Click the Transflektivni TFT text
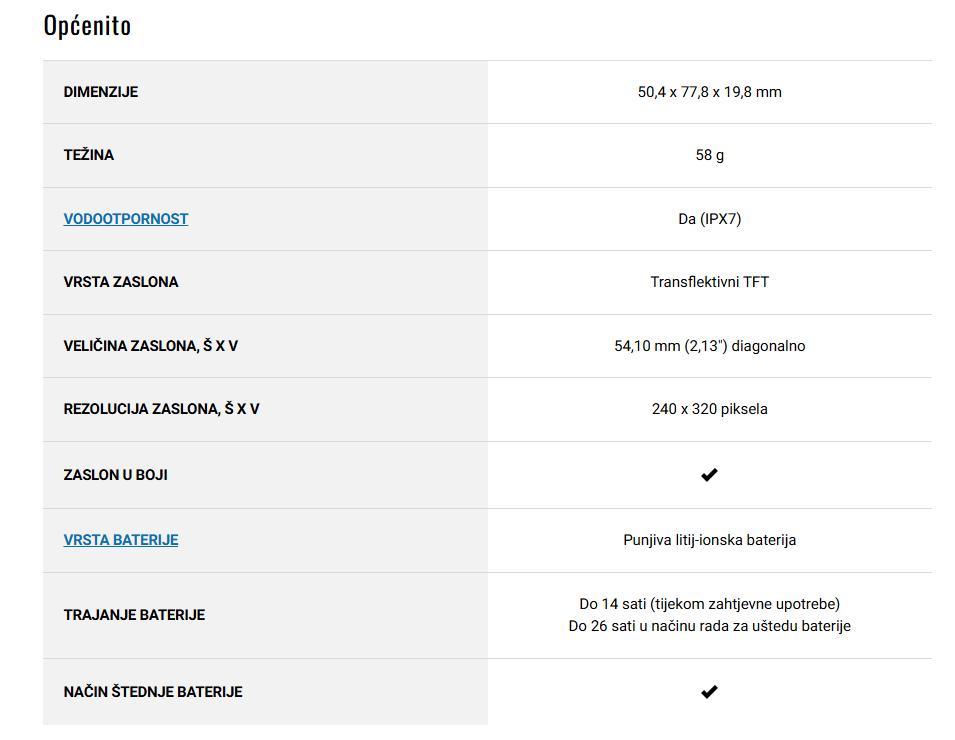 (x=710, y=282)
